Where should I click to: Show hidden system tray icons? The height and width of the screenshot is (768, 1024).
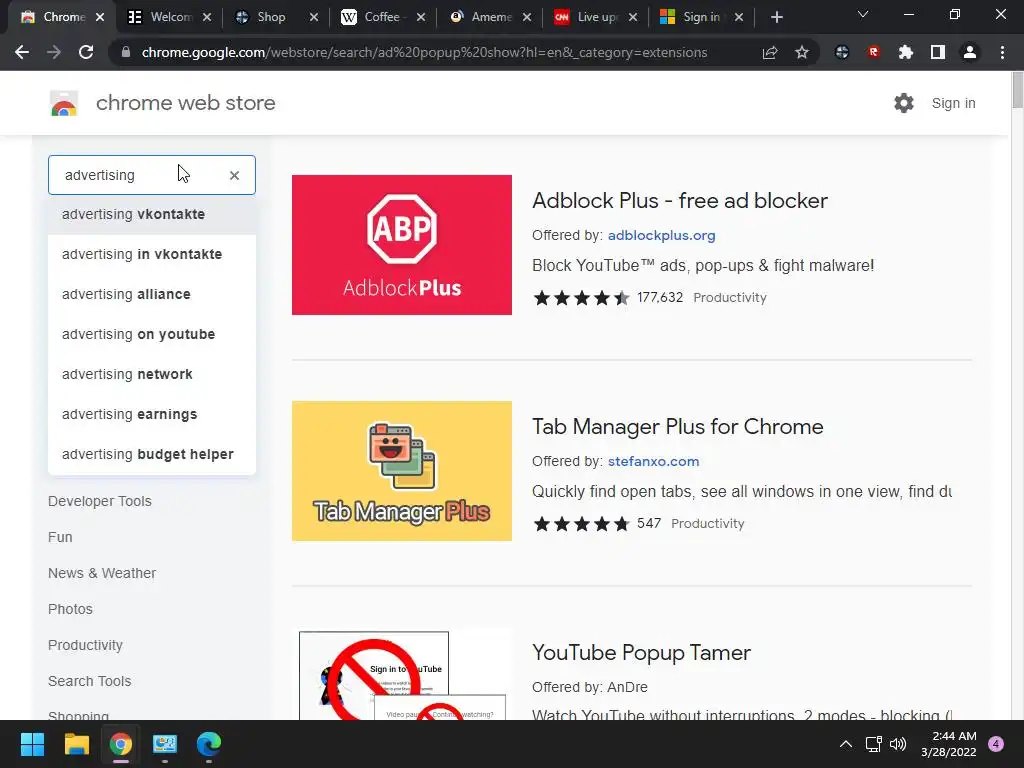[x=846, y=744]
